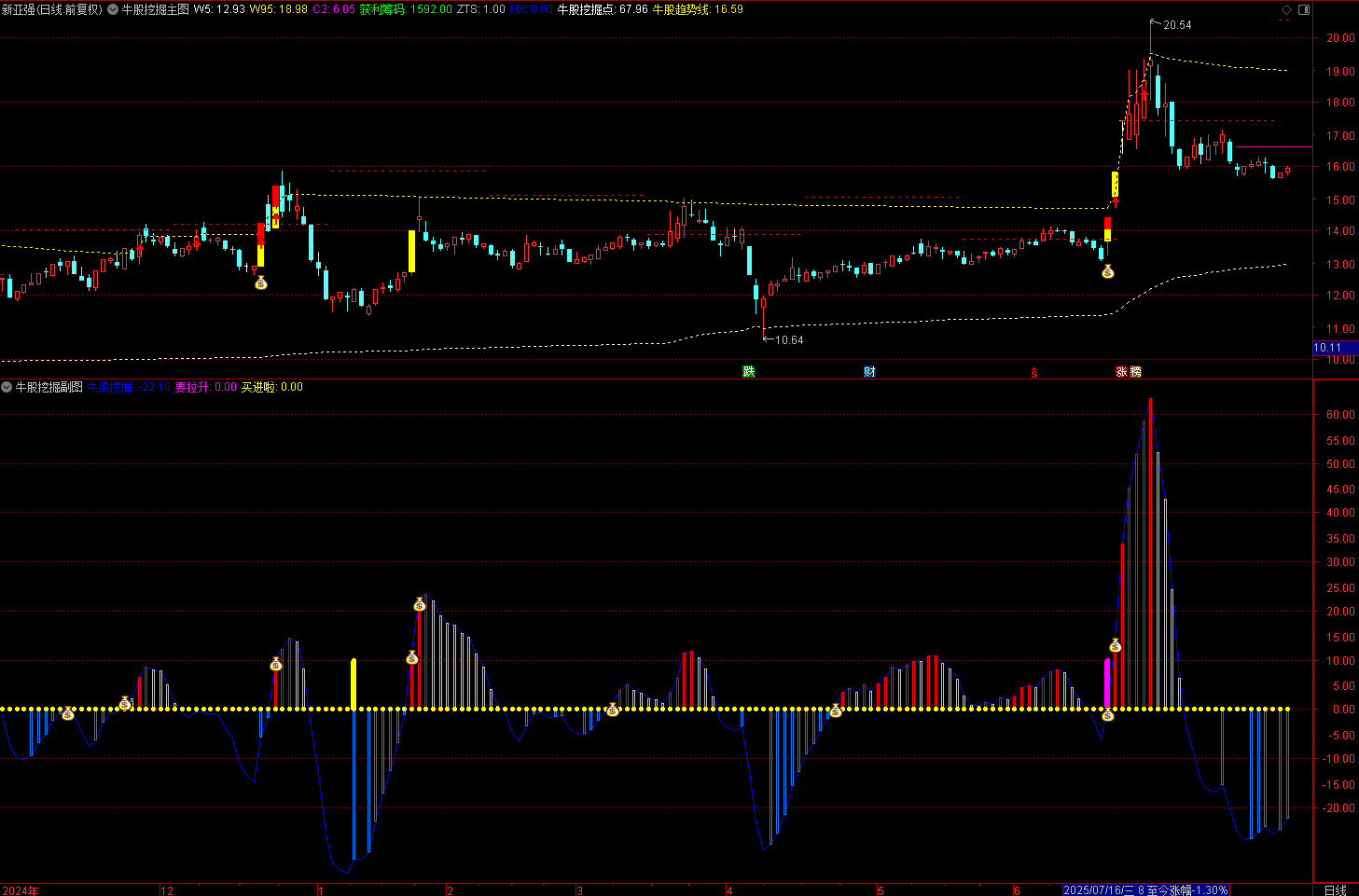The height and width of the screenshot is (896, 1359).
Task: Click the blue 财 event marker
Action: click(869, 372)
